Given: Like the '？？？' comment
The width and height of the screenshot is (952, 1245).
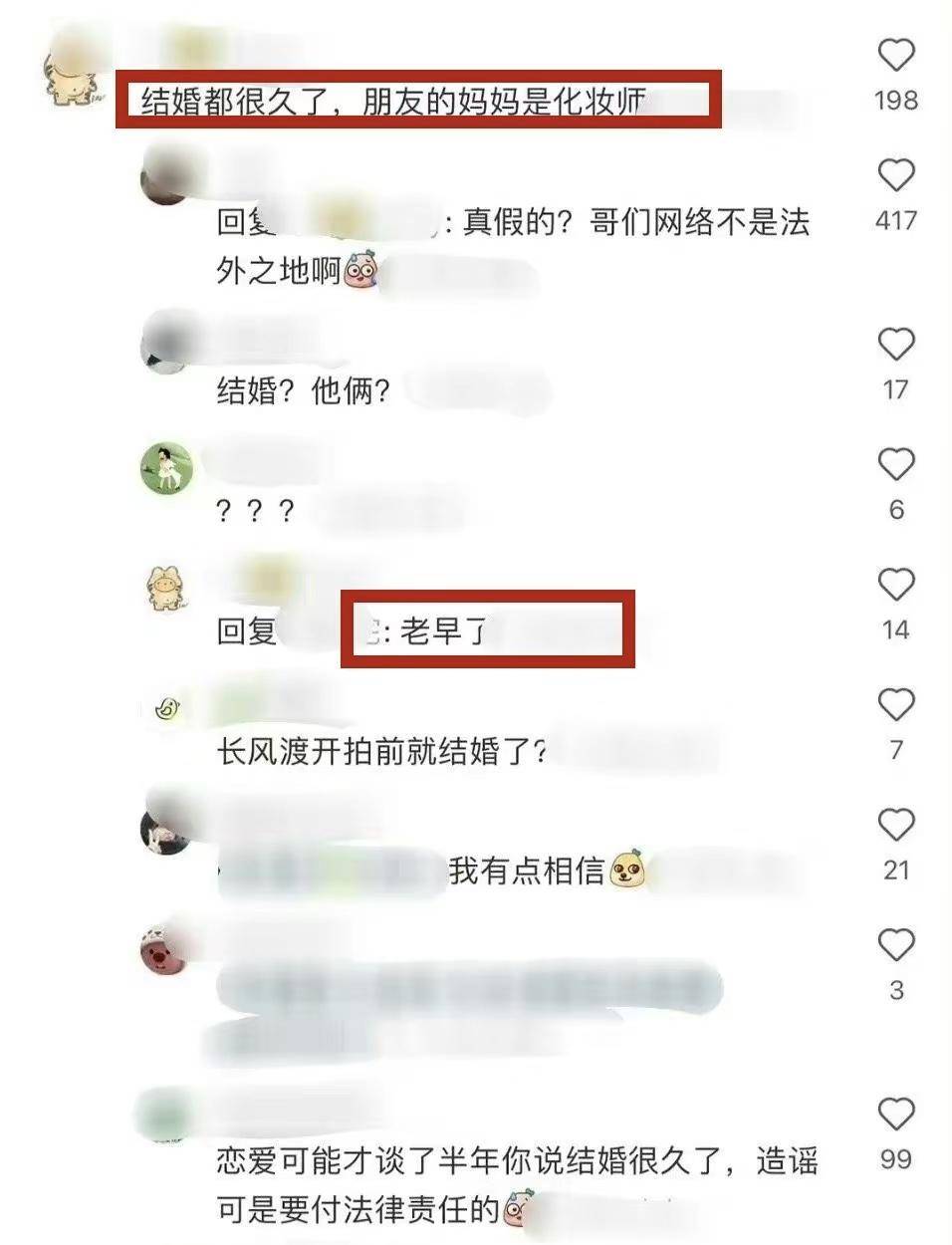Looking at the screenshot, I should (895, 464).
